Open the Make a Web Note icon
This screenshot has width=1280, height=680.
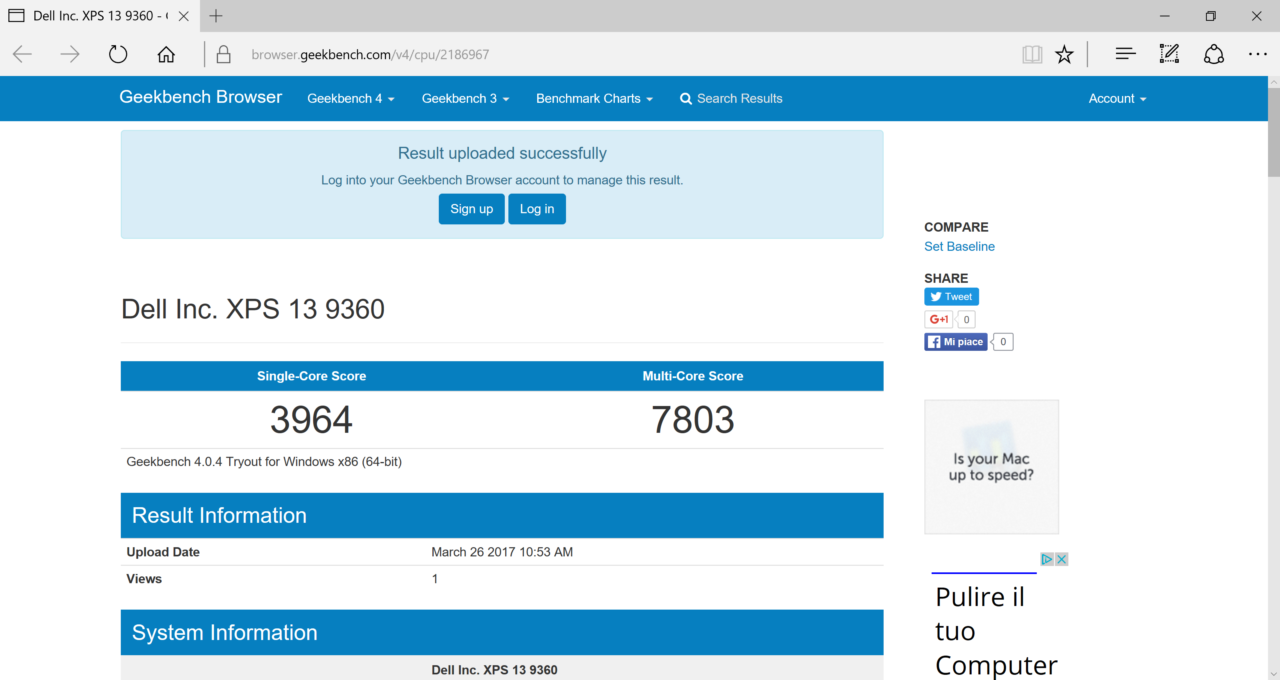[x=1169, y=54]
